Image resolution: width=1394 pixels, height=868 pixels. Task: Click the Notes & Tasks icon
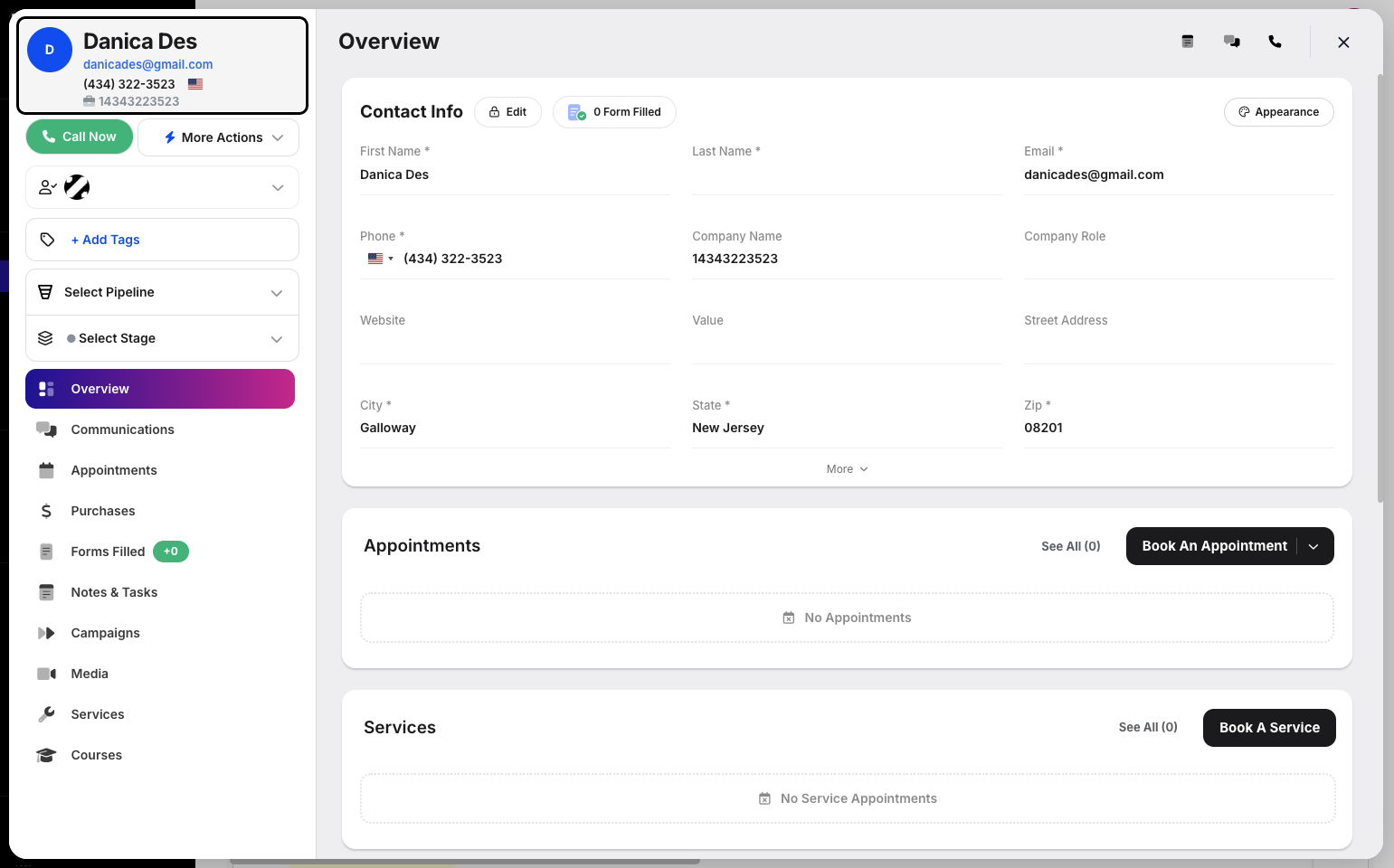[x=46, y=592]
